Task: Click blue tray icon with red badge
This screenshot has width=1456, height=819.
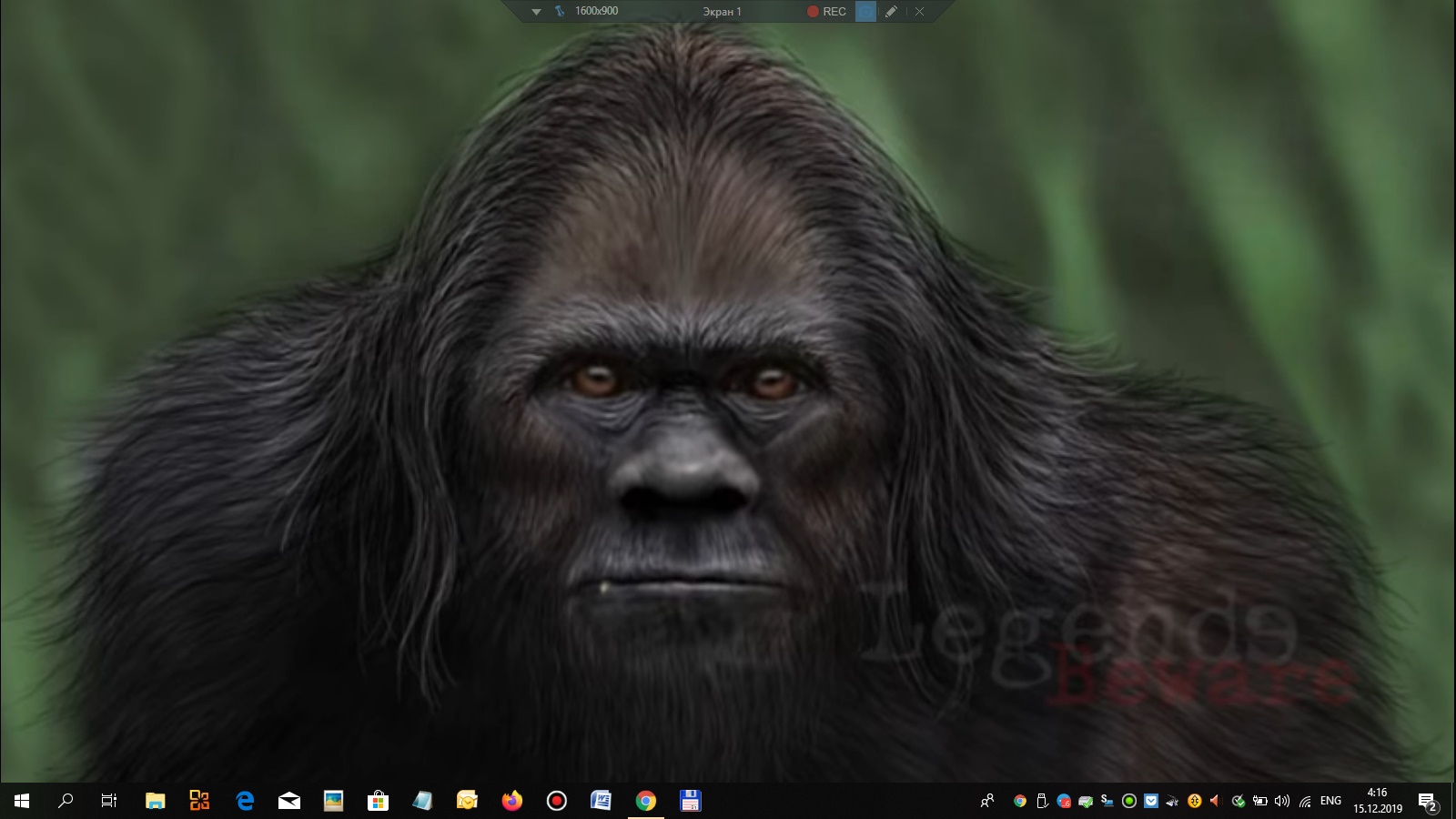Action: [1064, 801]
